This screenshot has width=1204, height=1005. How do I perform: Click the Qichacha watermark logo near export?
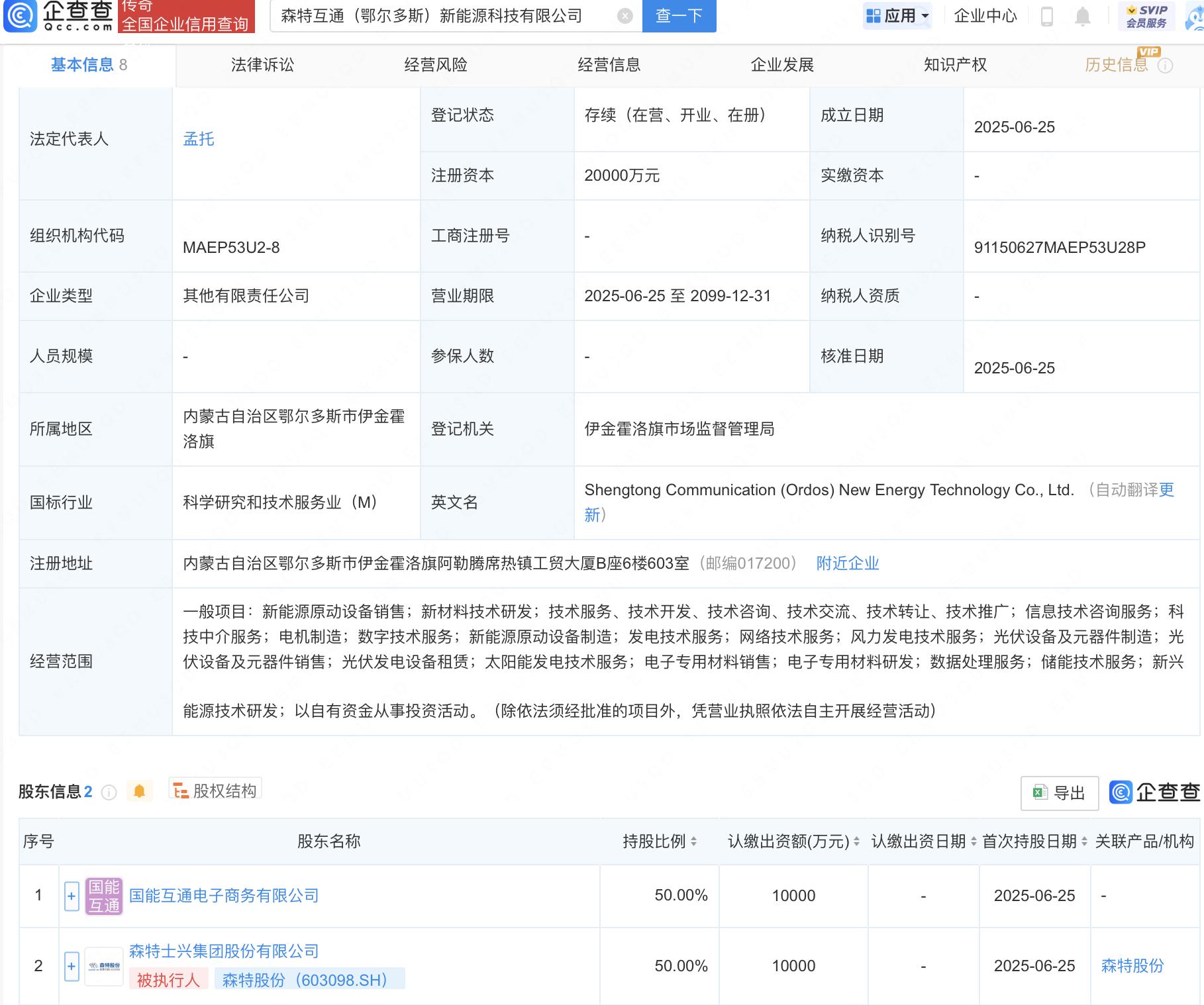1155,792
